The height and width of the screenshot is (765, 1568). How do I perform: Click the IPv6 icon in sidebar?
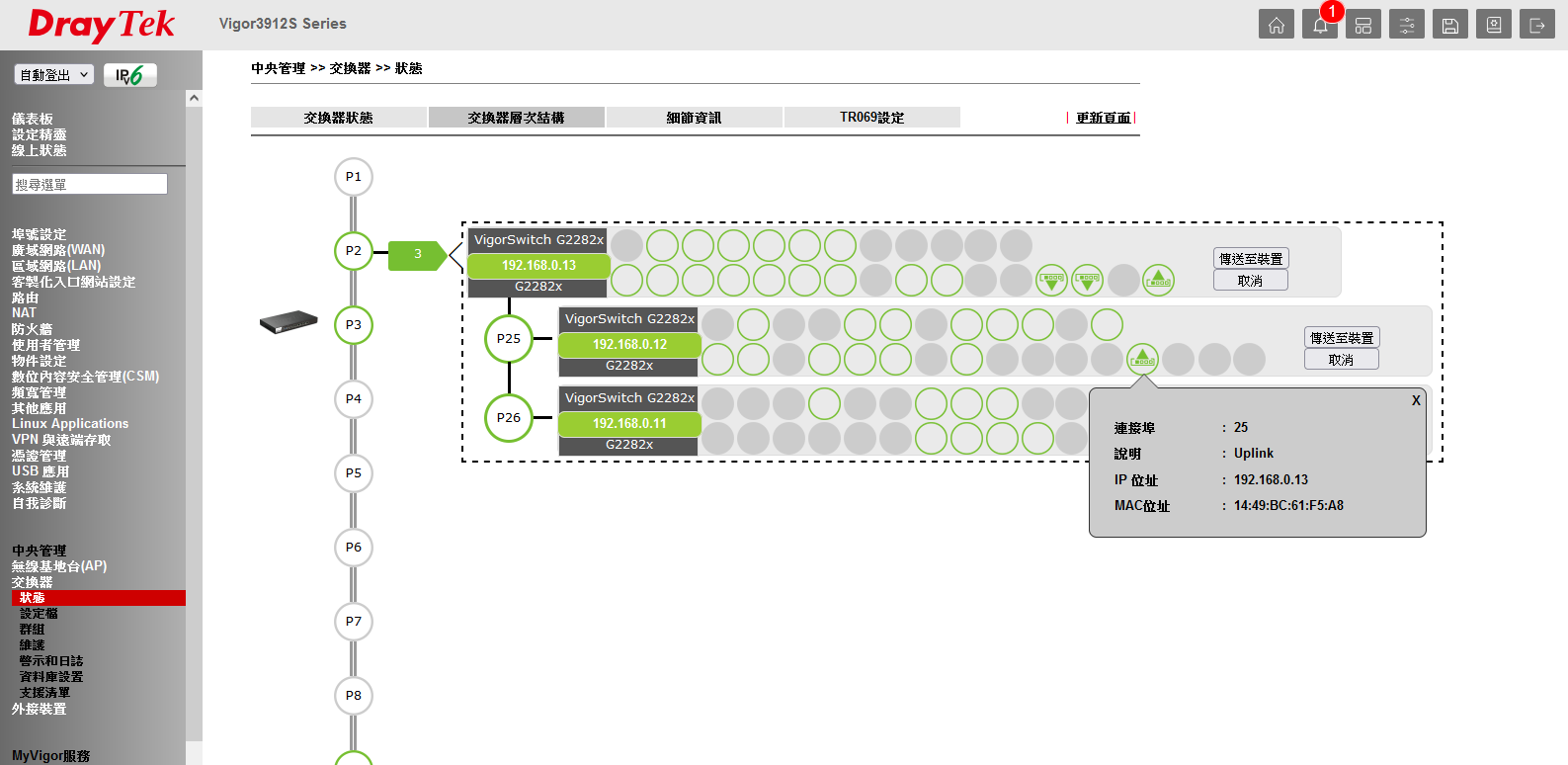point(129,75)
